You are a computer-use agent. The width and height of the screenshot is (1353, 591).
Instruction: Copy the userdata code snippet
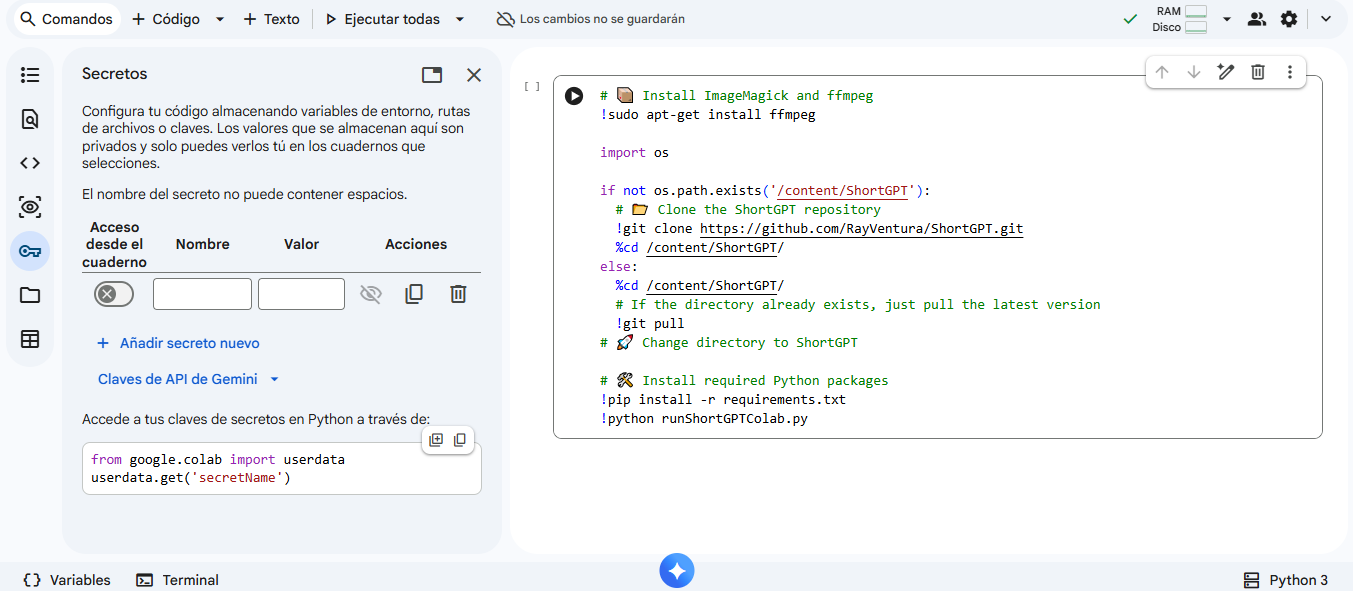pos(460,440)
